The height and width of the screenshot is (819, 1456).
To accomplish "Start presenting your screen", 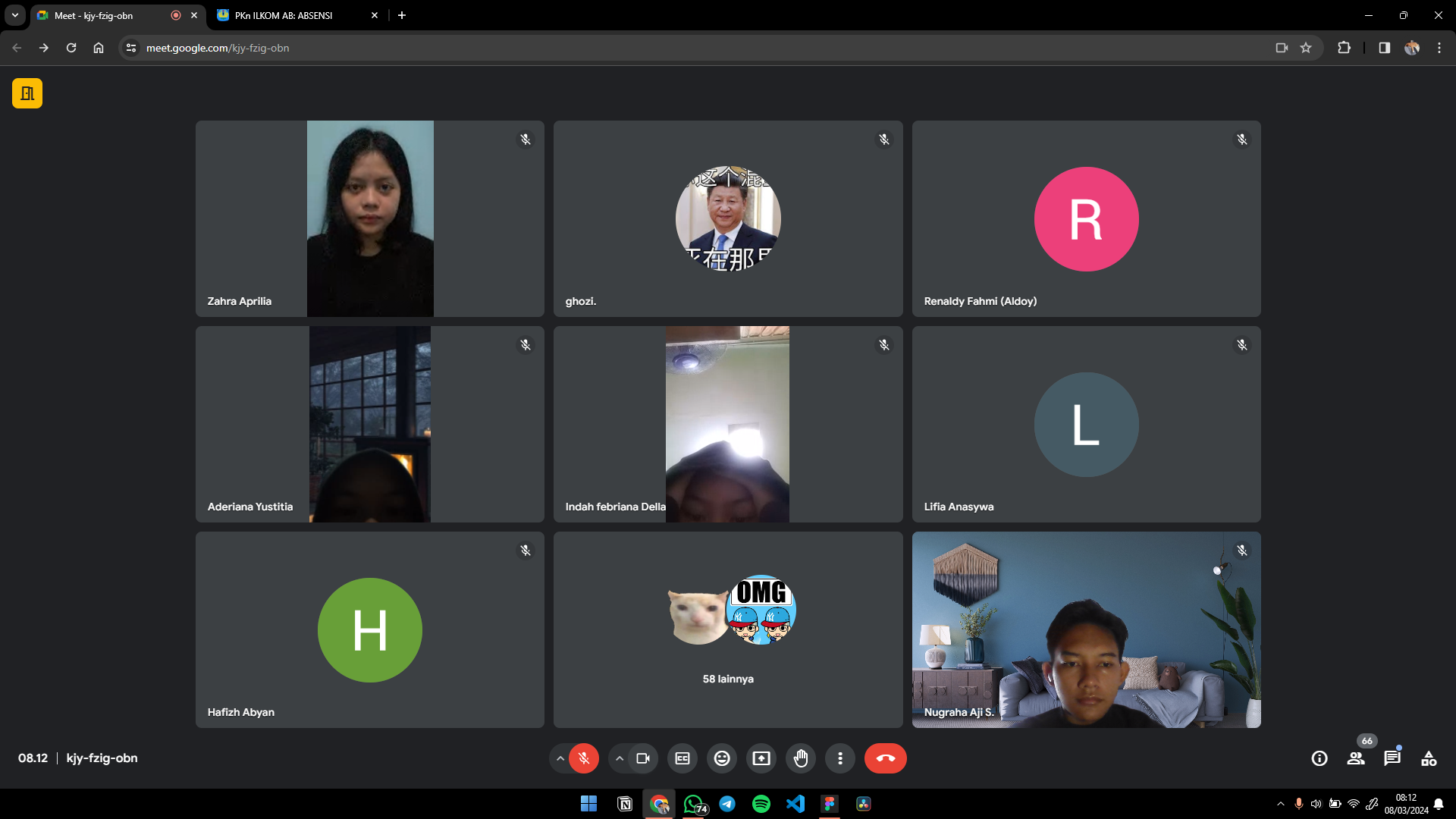I will tap(761, 758).
